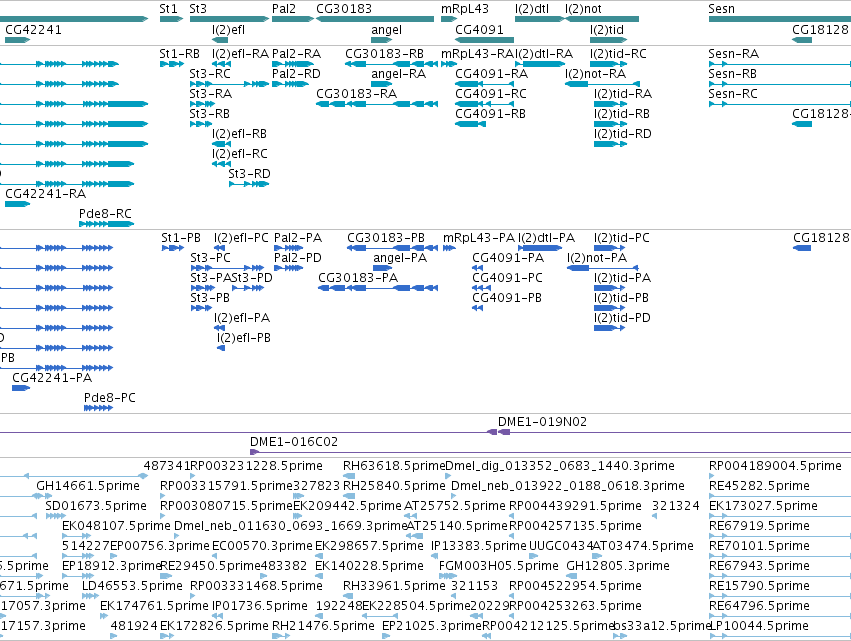Select the l(2)dtl-PA protein label
The image size is (851, 641).
[x=547, y=238]
